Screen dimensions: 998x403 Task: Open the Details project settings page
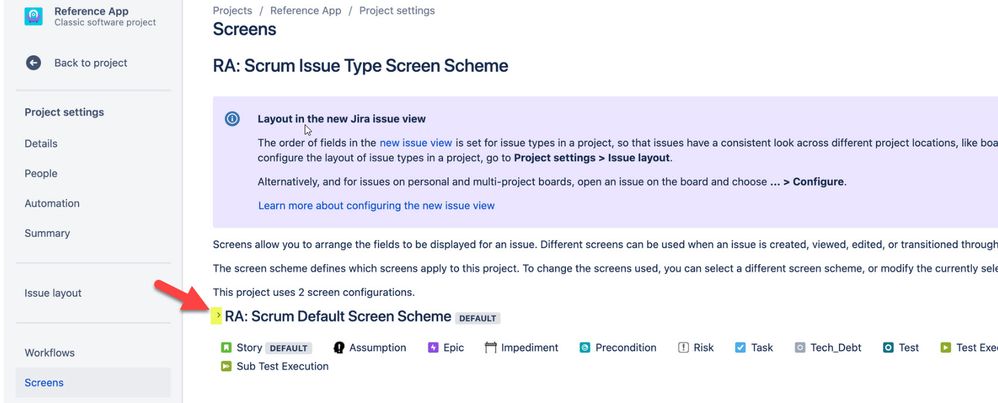coord(41,143)
